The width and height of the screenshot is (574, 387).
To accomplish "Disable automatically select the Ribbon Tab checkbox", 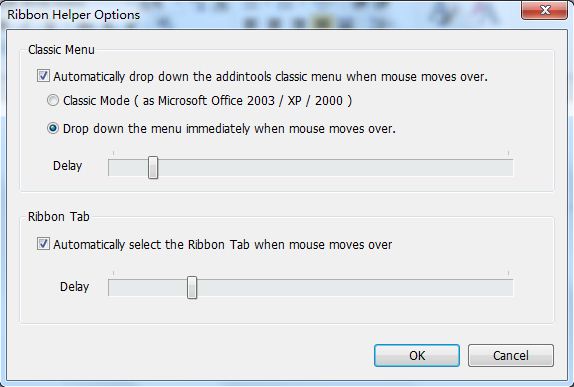I will pyautogui.click(x=43, y=244).
